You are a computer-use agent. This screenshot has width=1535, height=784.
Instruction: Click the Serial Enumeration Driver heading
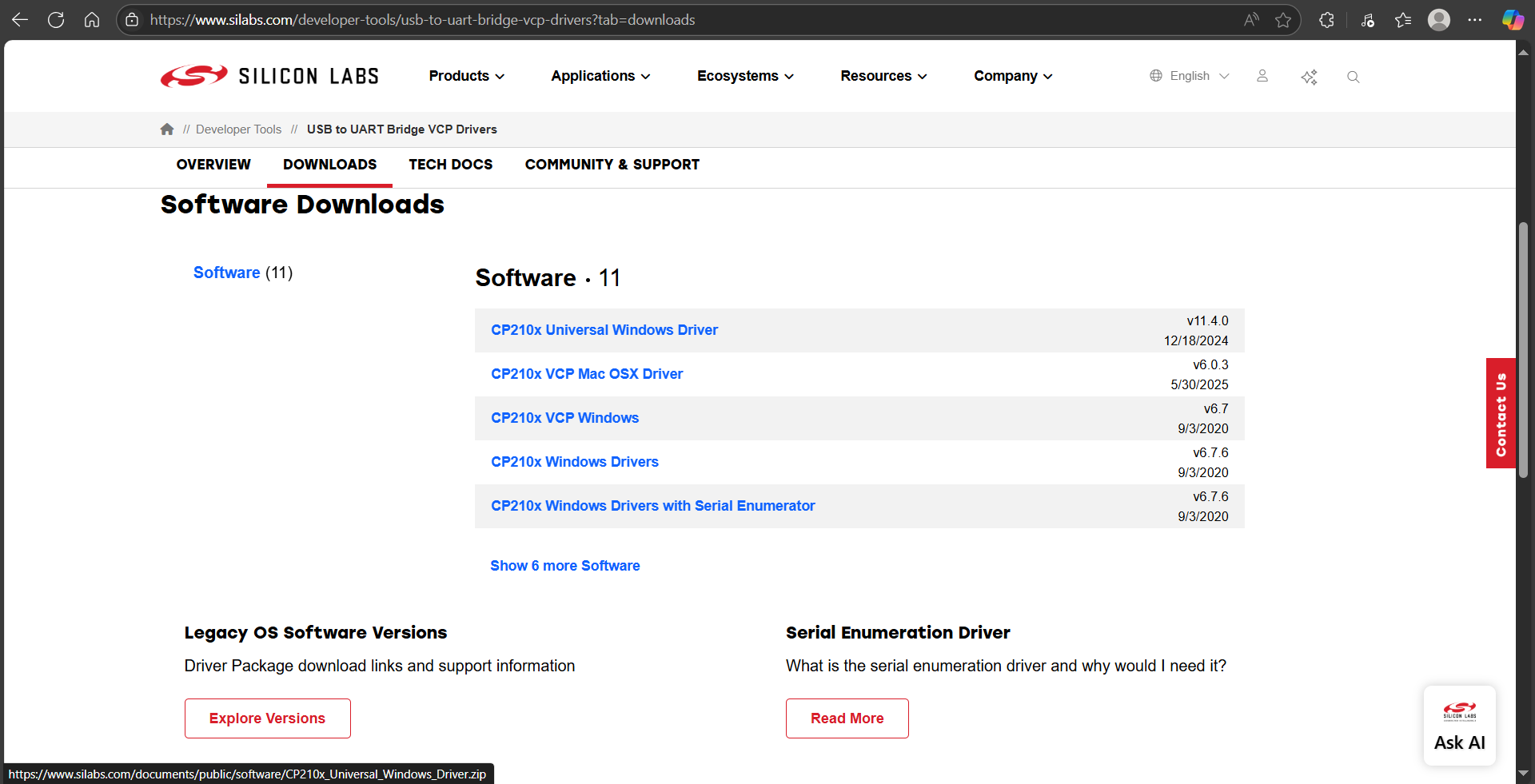pyautogui.click(x=898, y=632)
